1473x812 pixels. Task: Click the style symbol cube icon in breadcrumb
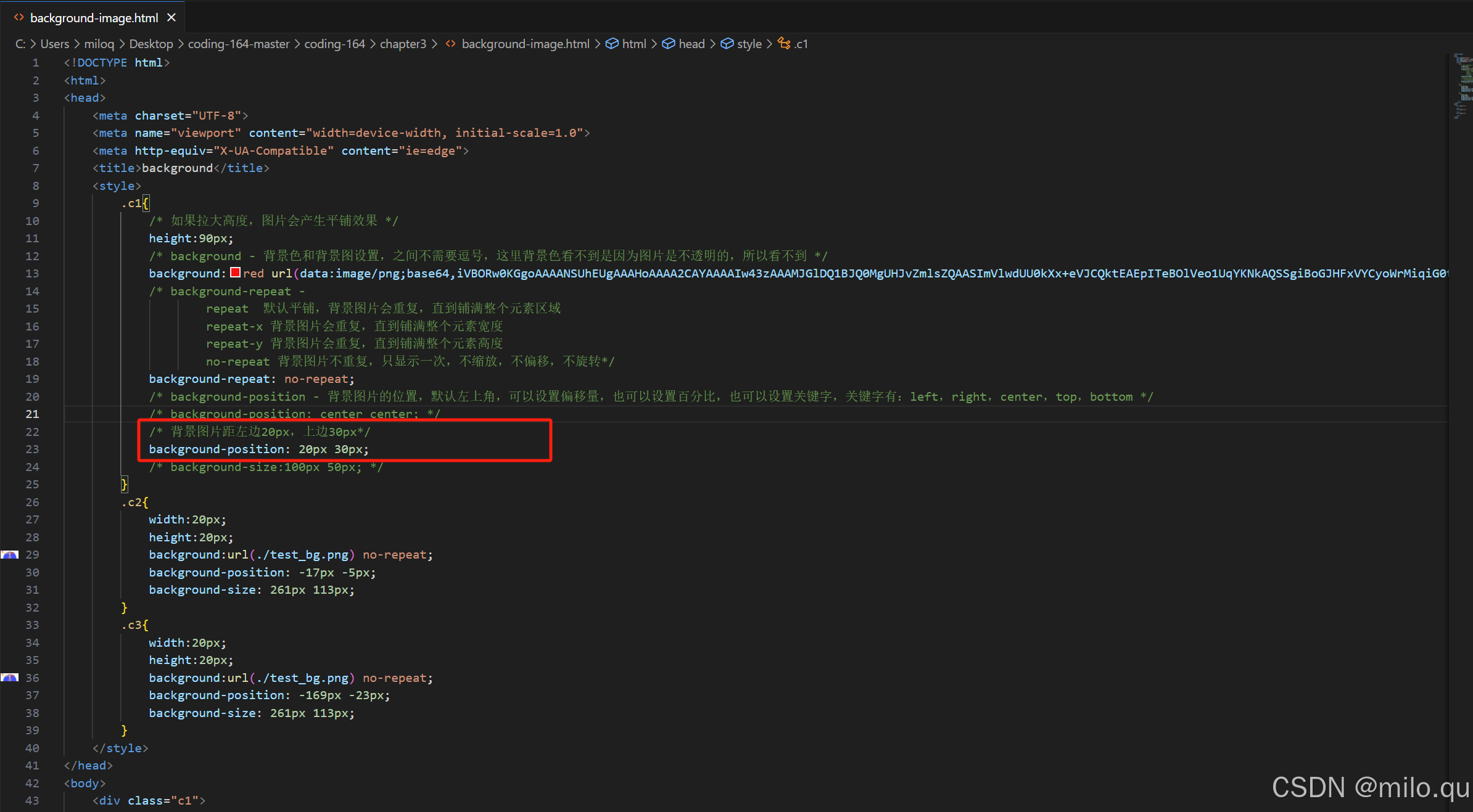tap(727, 44)
